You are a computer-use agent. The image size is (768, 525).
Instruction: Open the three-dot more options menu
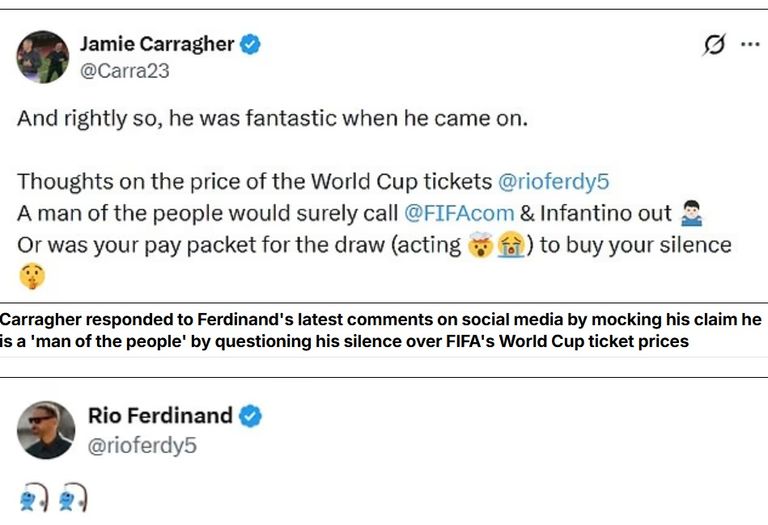[749, 45]
